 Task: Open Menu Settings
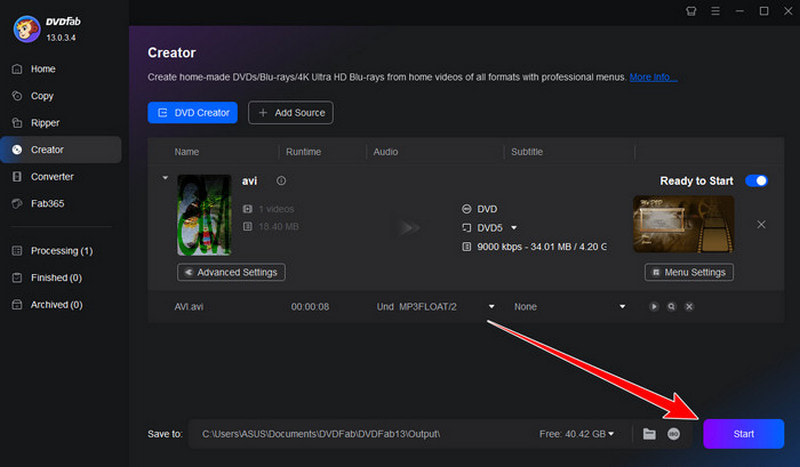(689, 272)
